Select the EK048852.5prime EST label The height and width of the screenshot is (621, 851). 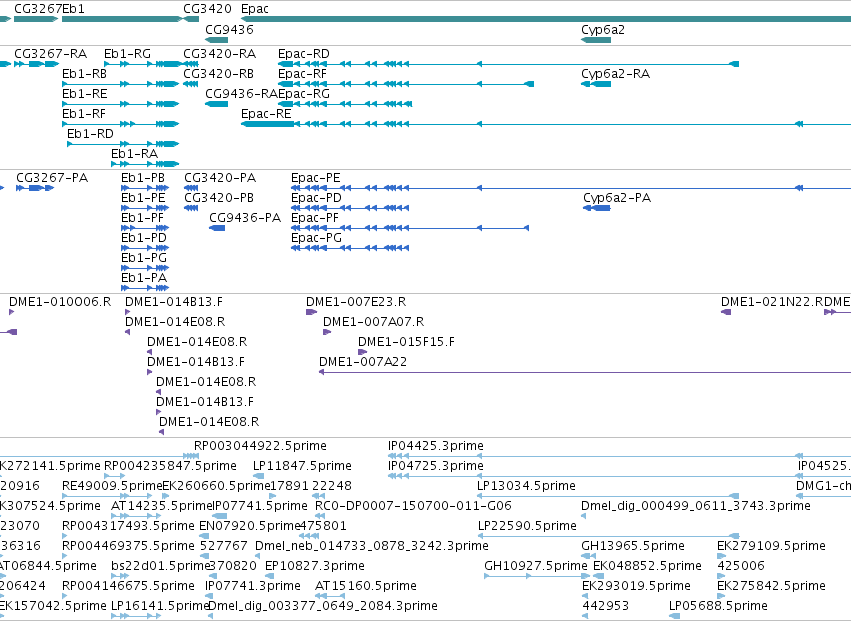647,566
